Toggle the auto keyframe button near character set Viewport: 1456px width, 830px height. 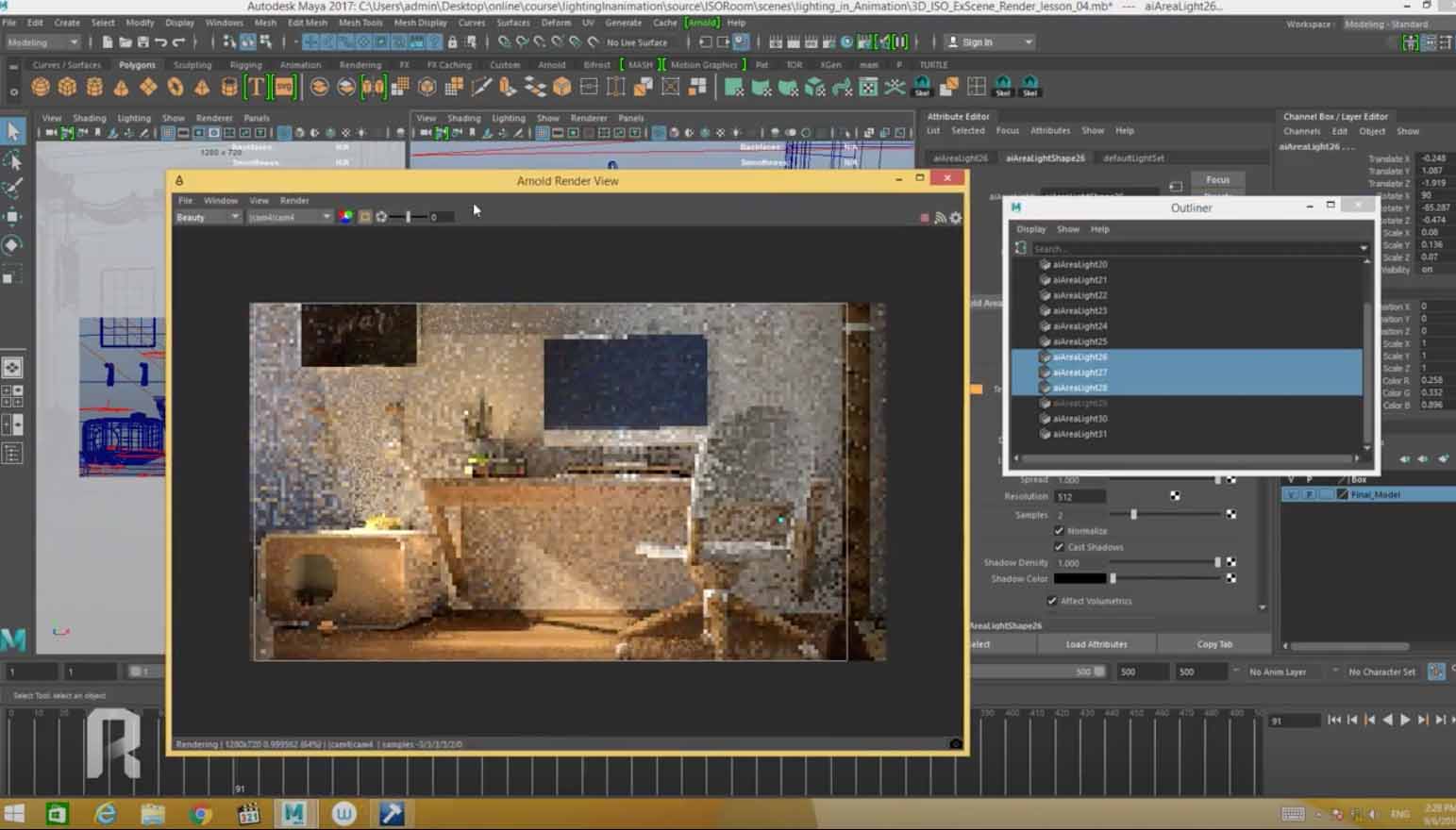(1436, 672)
